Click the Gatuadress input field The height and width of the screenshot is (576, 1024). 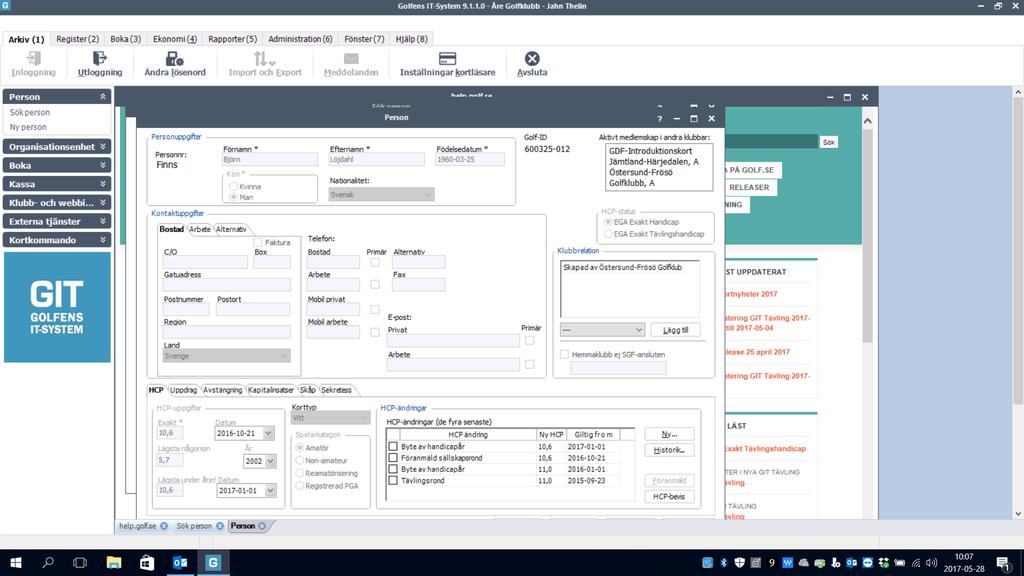coord(227,285)
